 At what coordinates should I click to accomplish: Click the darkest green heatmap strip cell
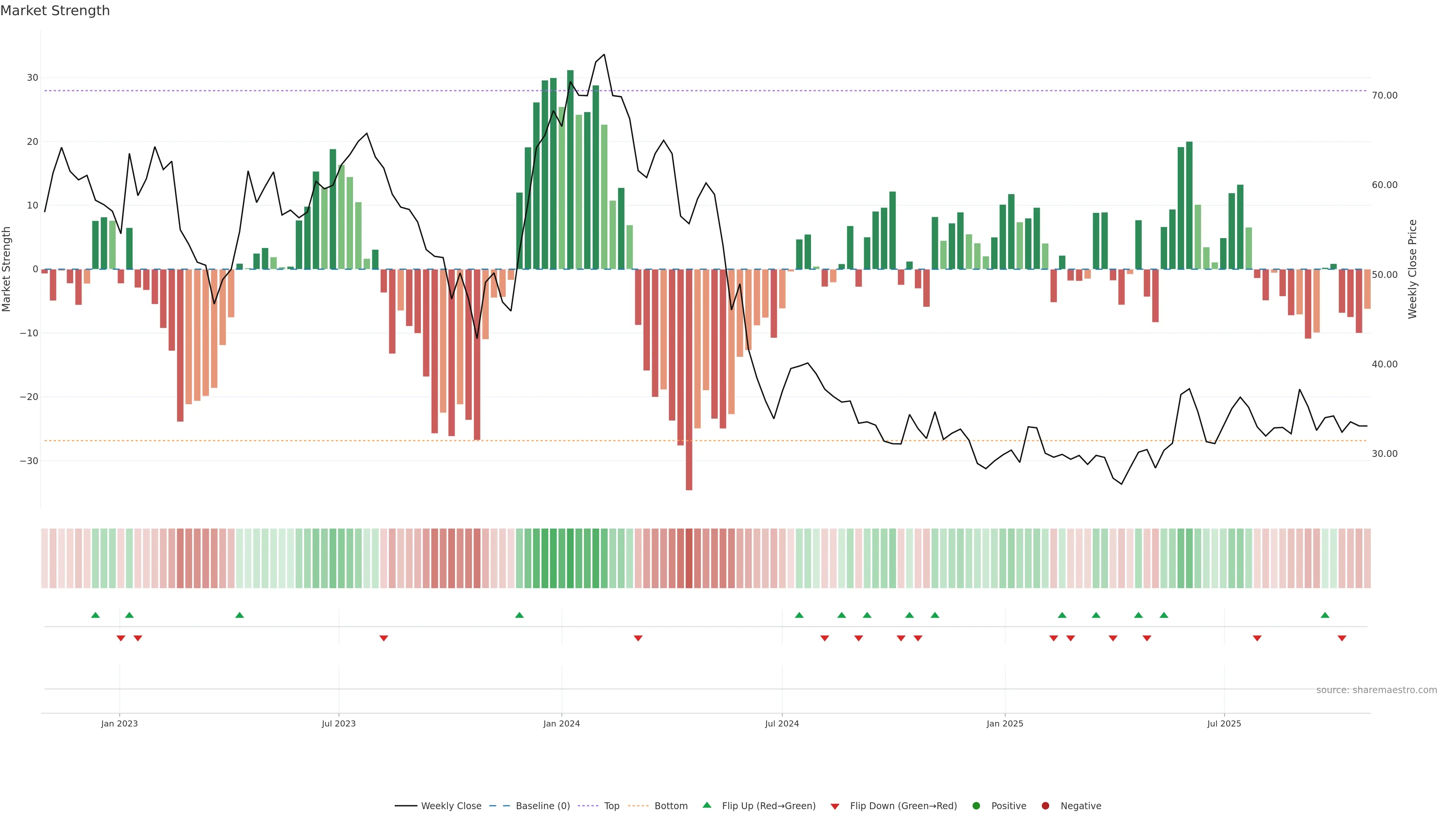click(570, 558)
